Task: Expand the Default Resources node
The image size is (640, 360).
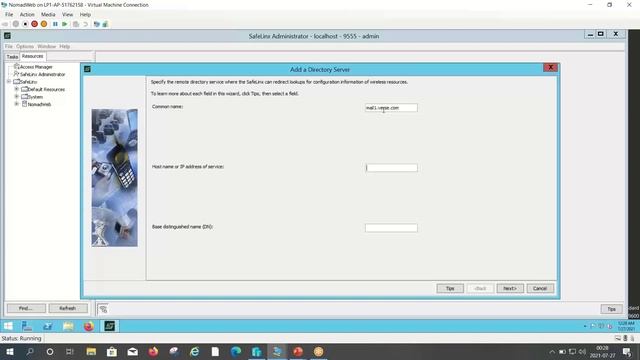Action: (17, 89)
